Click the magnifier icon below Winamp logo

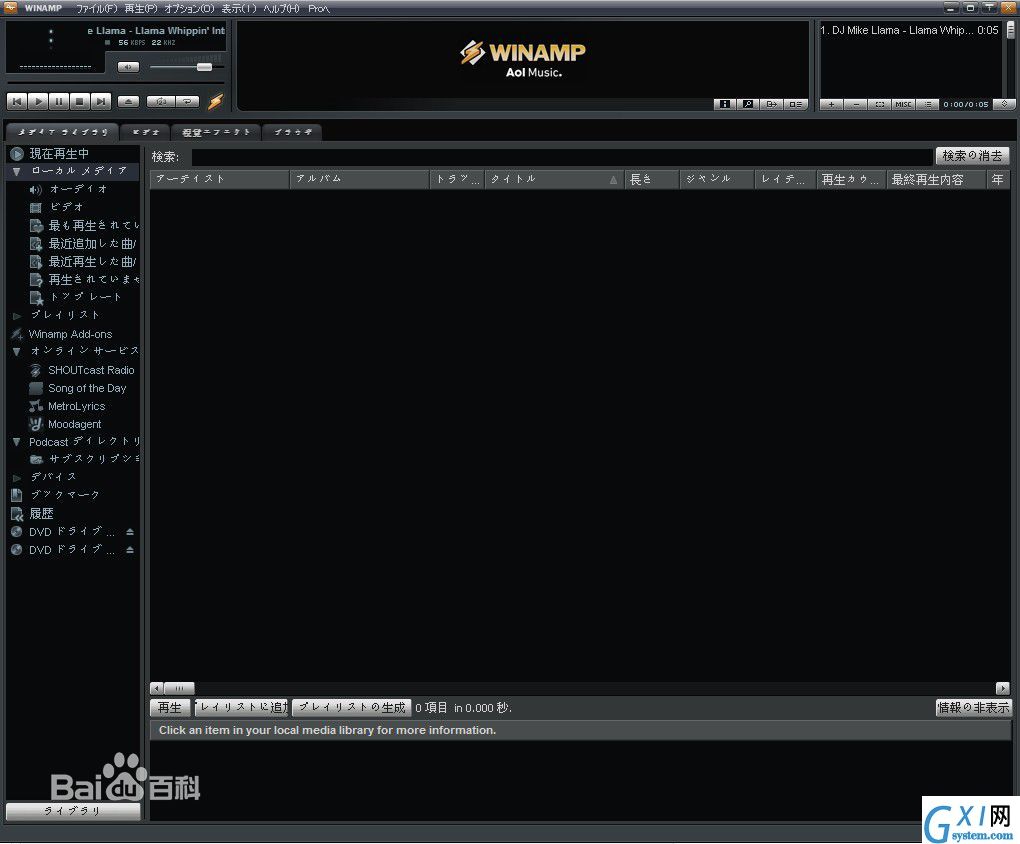[748, 104]
